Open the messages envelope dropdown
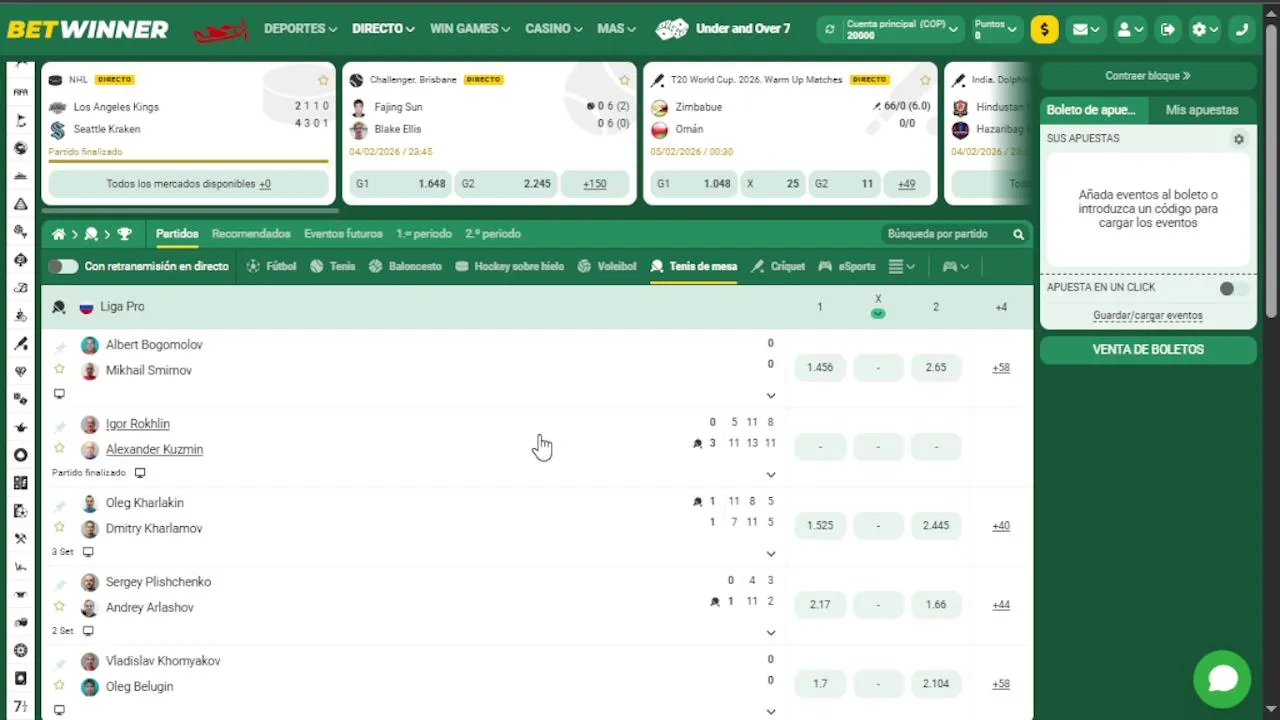The image size is (1280, 720). coord(1086,29)
